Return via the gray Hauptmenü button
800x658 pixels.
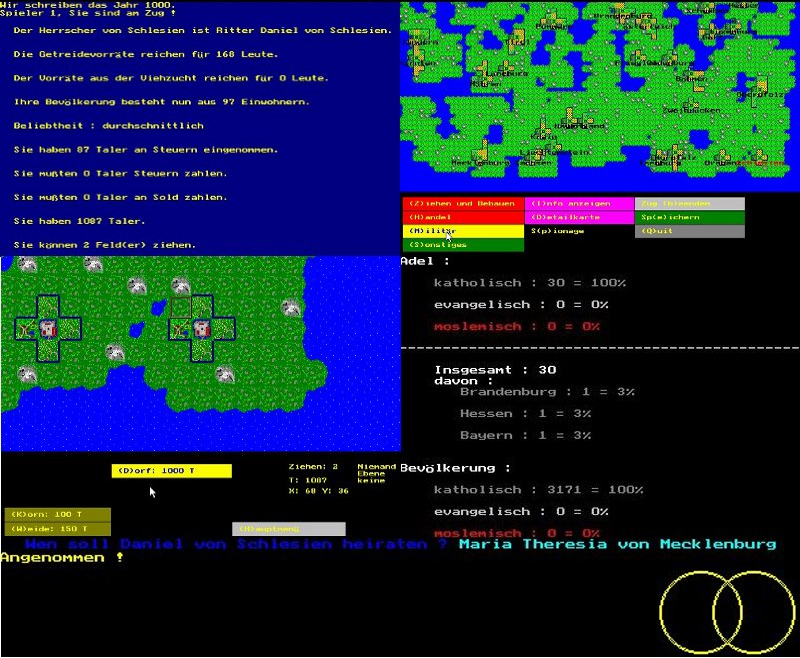click(x=289, y=529)
